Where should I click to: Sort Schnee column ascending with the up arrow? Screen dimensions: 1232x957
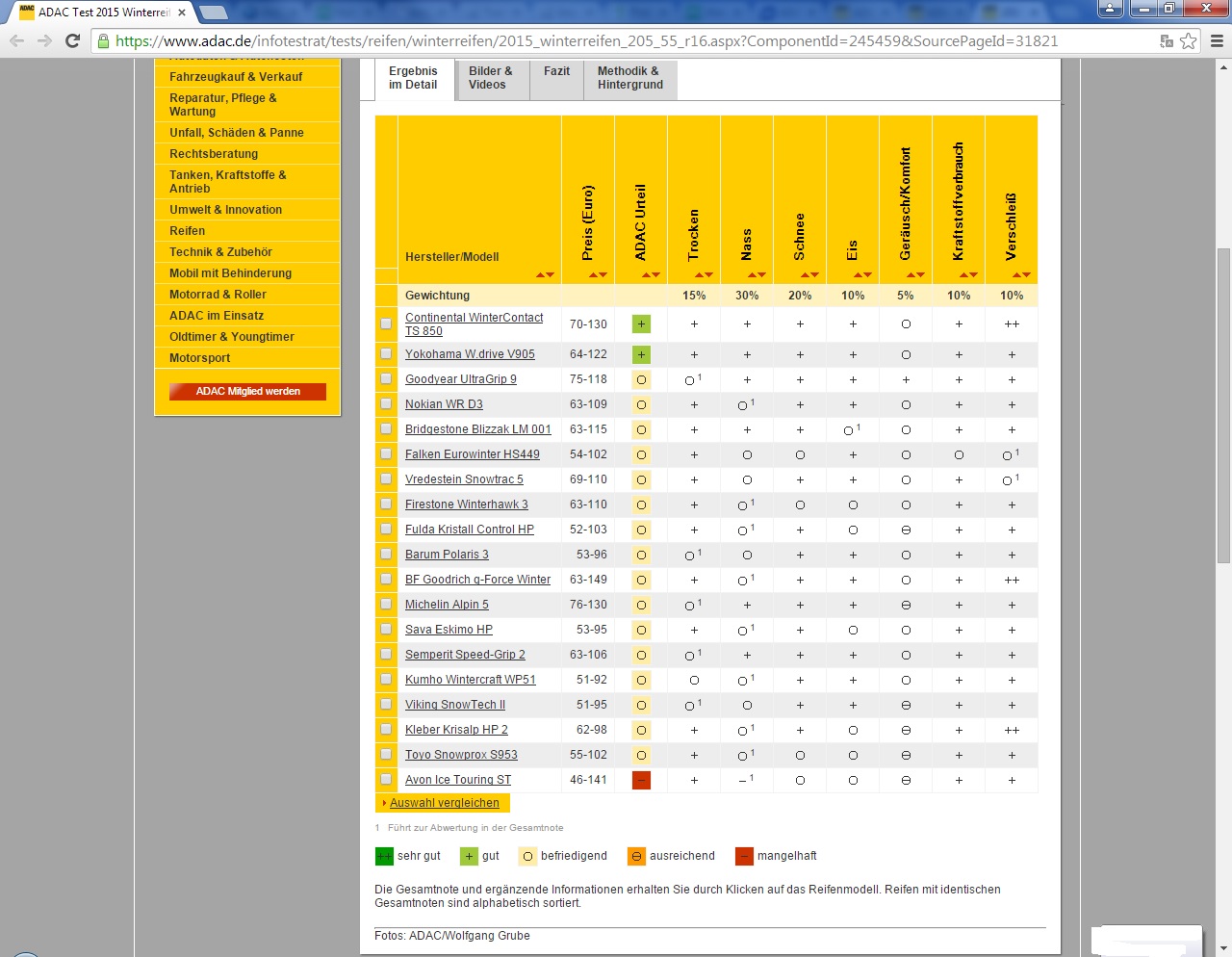tap(805, 275)
